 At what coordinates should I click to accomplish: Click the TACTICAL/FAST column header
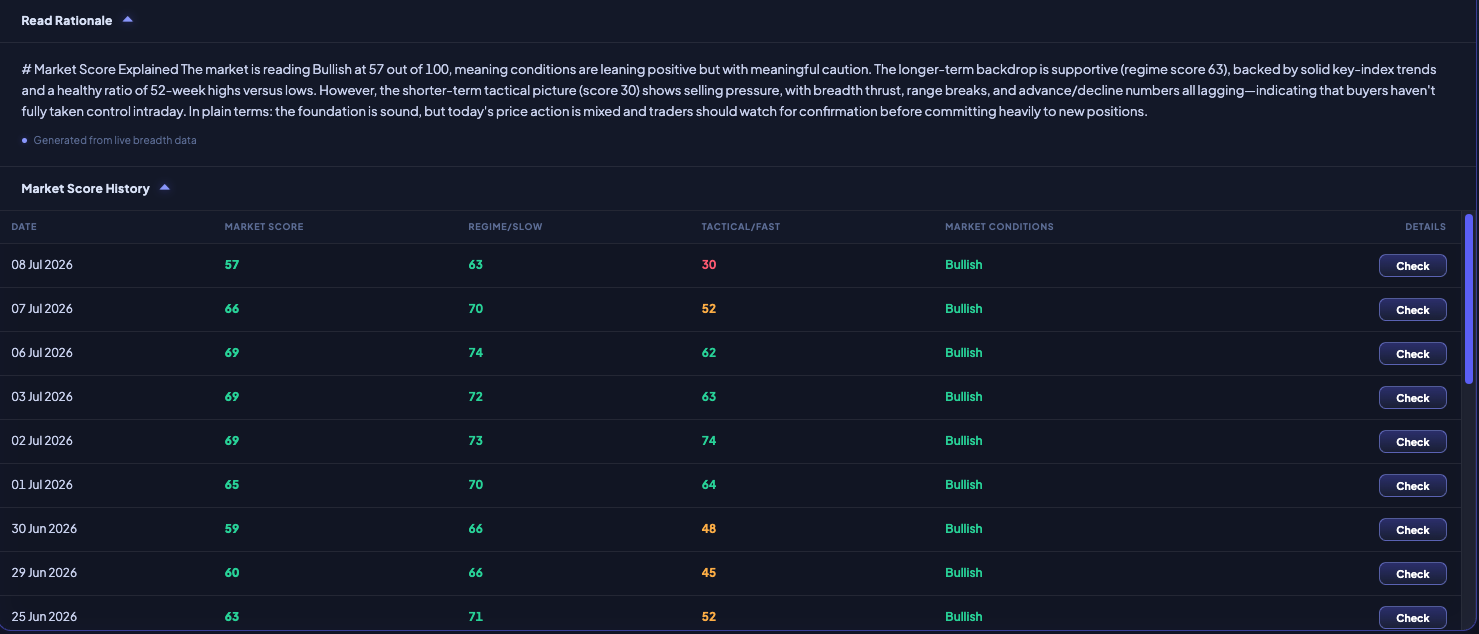(x=741, y=227)
